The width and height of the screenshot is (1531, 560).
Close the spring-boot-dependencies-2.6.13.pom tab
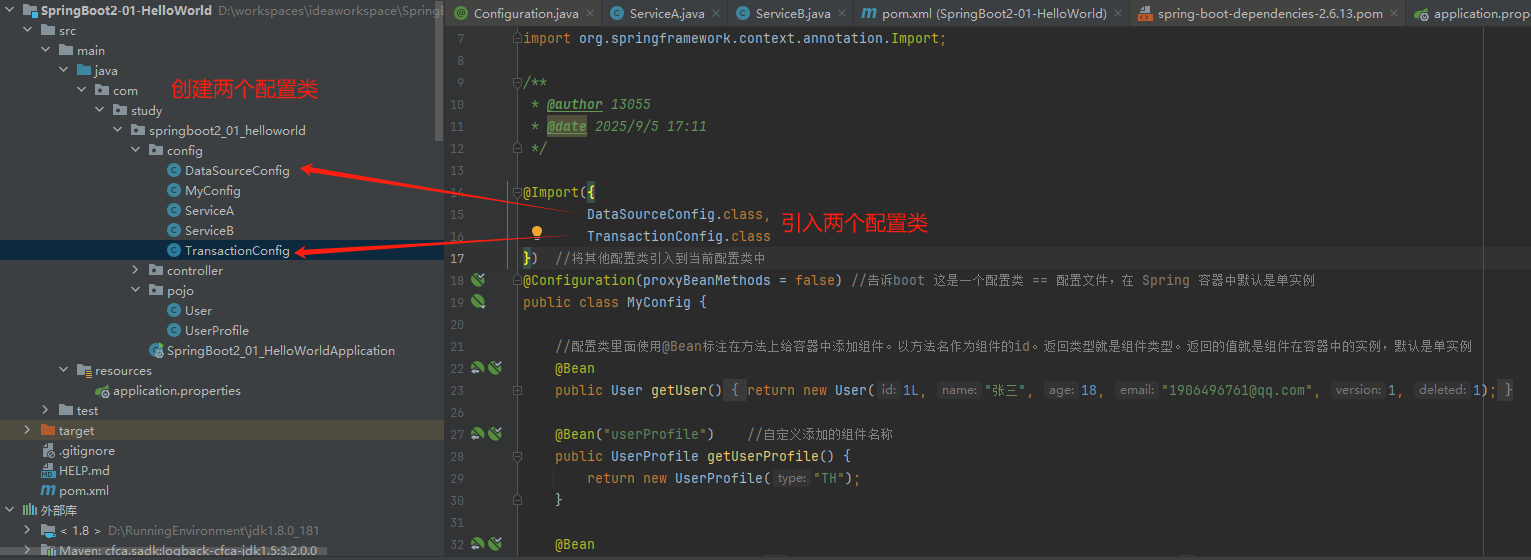pos(1396,14)
